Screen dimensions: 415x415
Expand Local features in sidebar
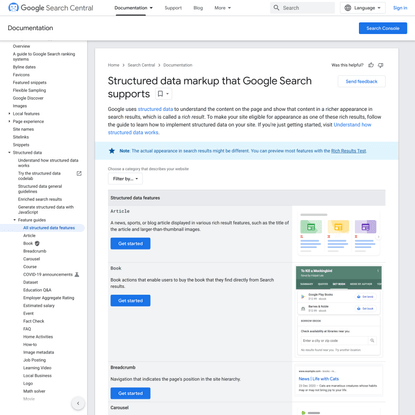point(9,114)
